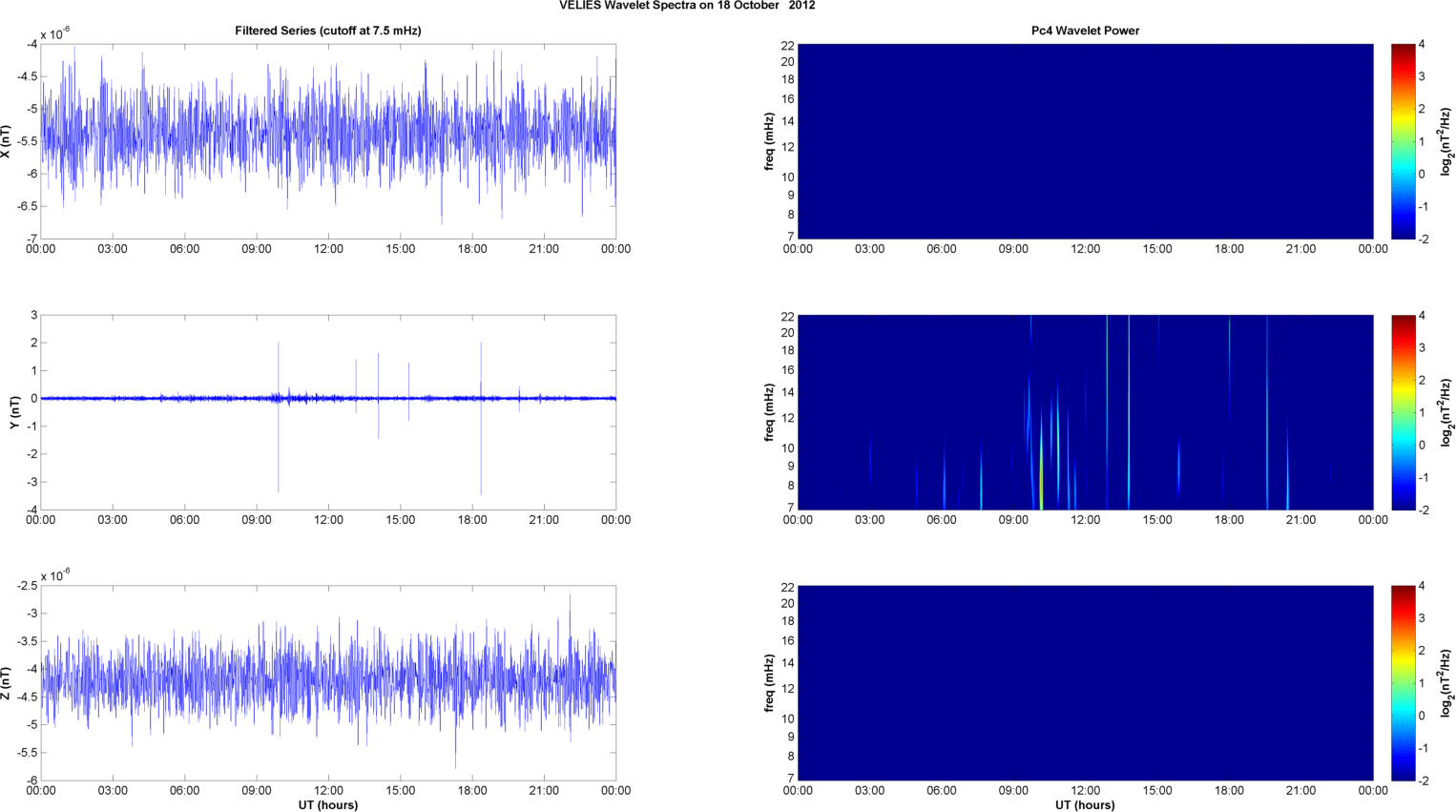Click the bottom wavelet power spectrogram
The width and height of the screenshot is (1456, 812).
point(1085,682)
